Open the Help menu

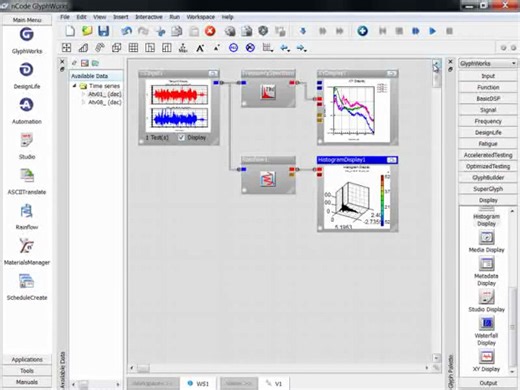(227, 17)
